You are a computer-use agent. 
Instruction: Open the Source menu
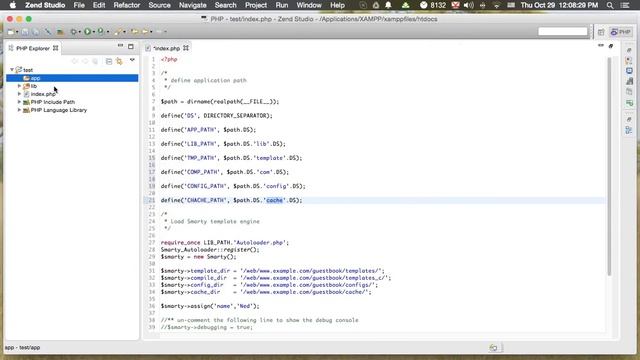pos(159,5)
